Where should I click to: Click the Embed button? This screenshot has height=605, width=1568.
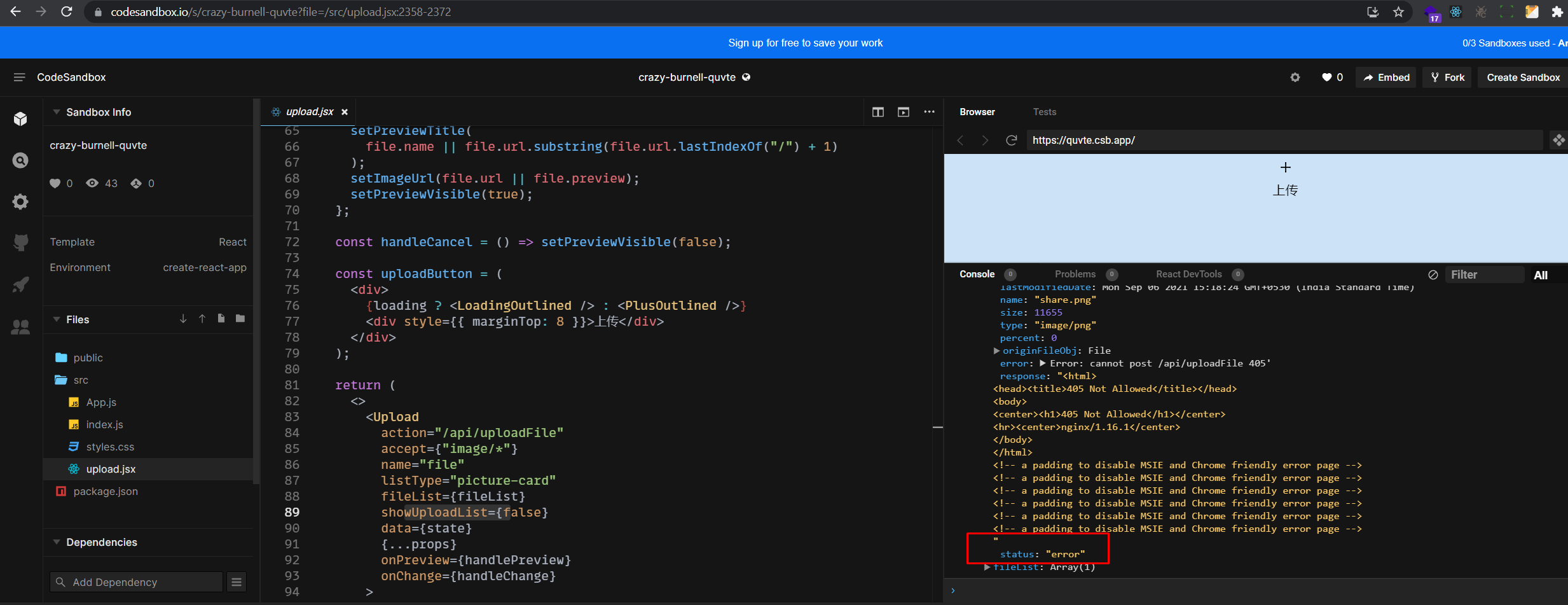point(1386,77)
